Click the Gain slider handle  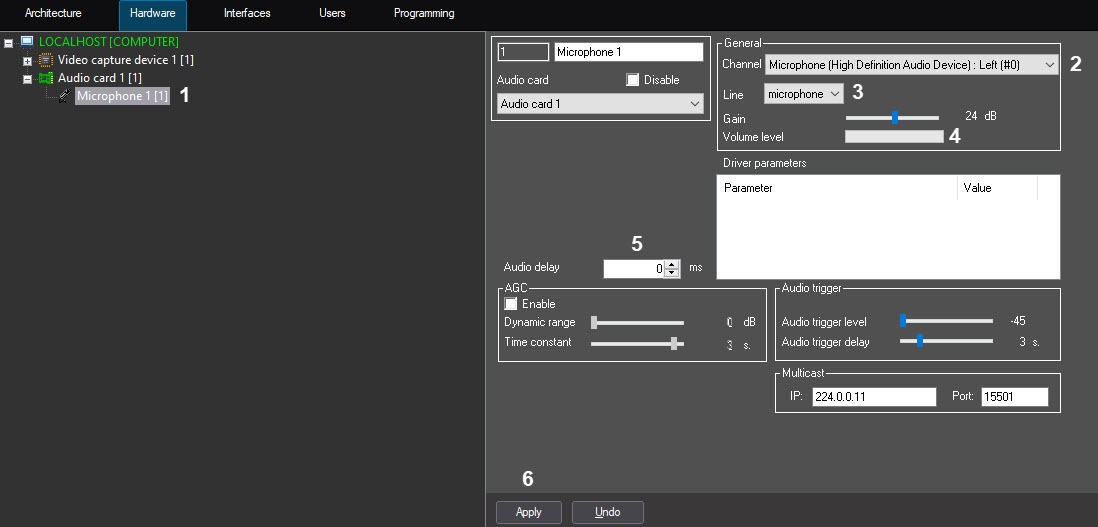click(x=895, y=117)
